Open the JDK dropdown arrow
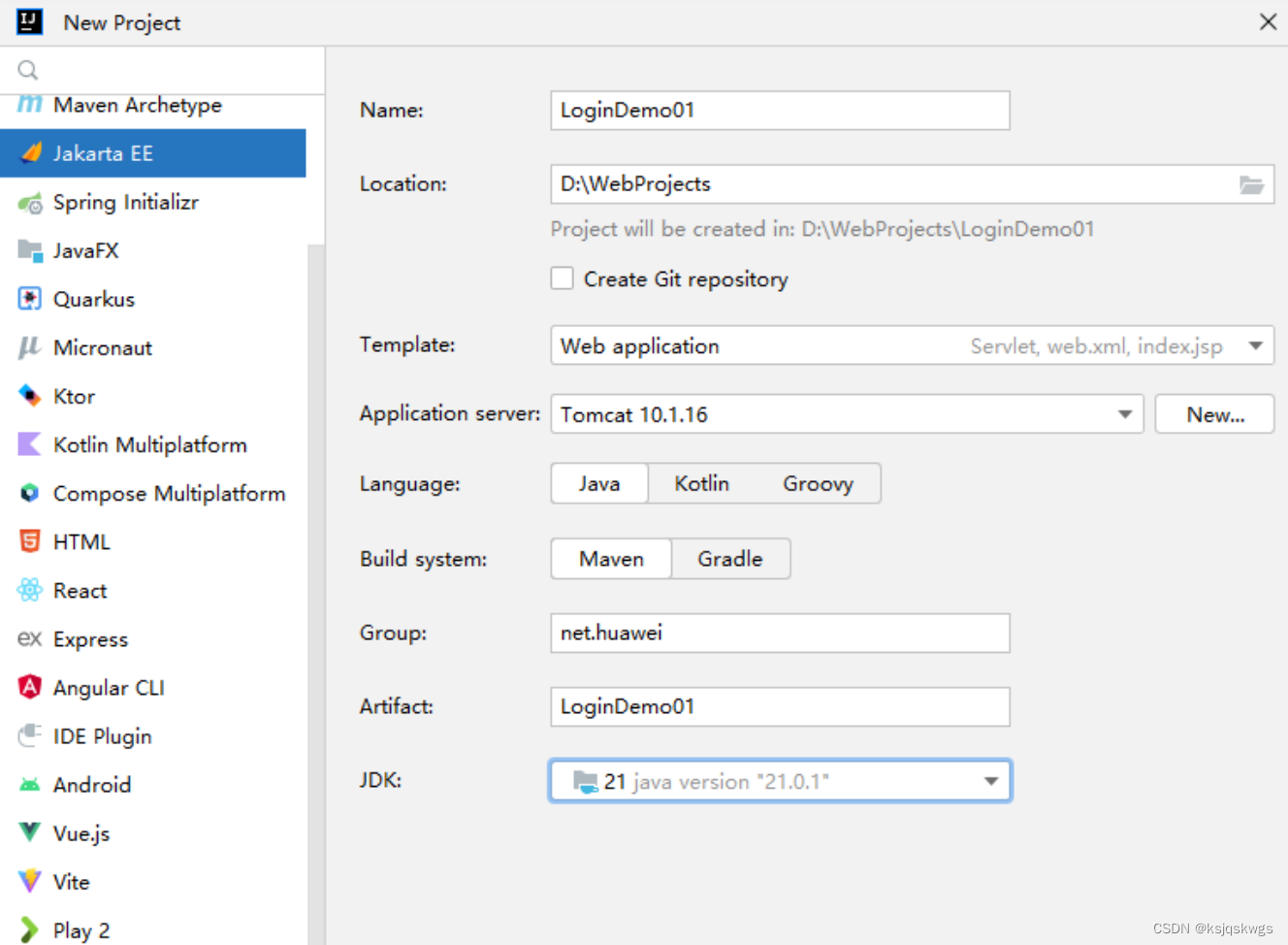The width and height of the screenshot is (1288, 945). point(991,781)
